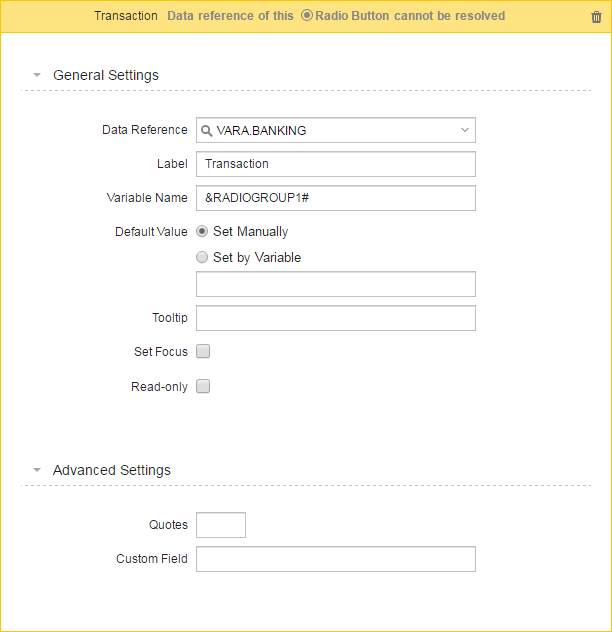The height and width of the screenshot is (632, 612).
Task: Click the General Settings heading
Action: point(106,75)
